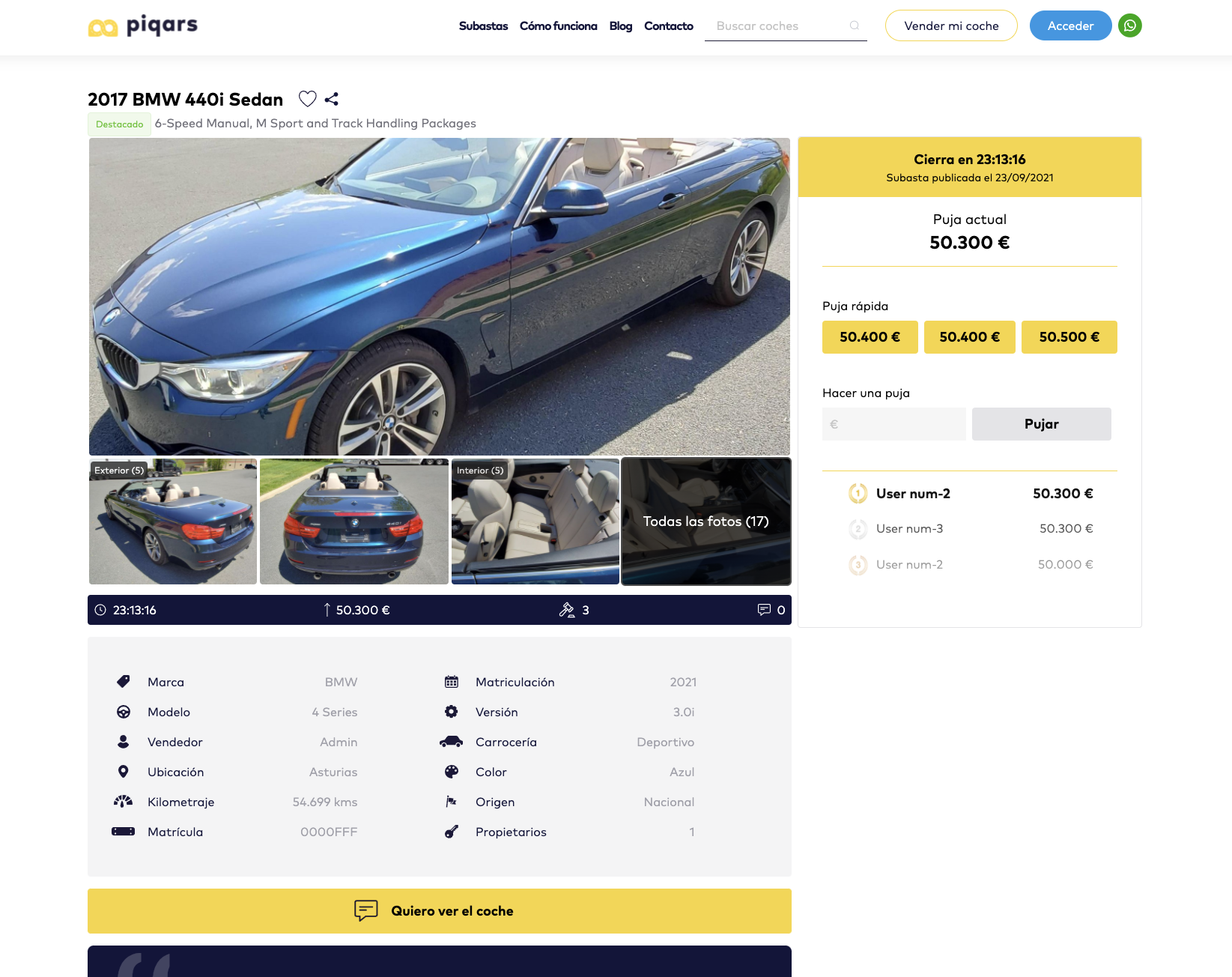Click the search magnifier icon

(855, 25)
